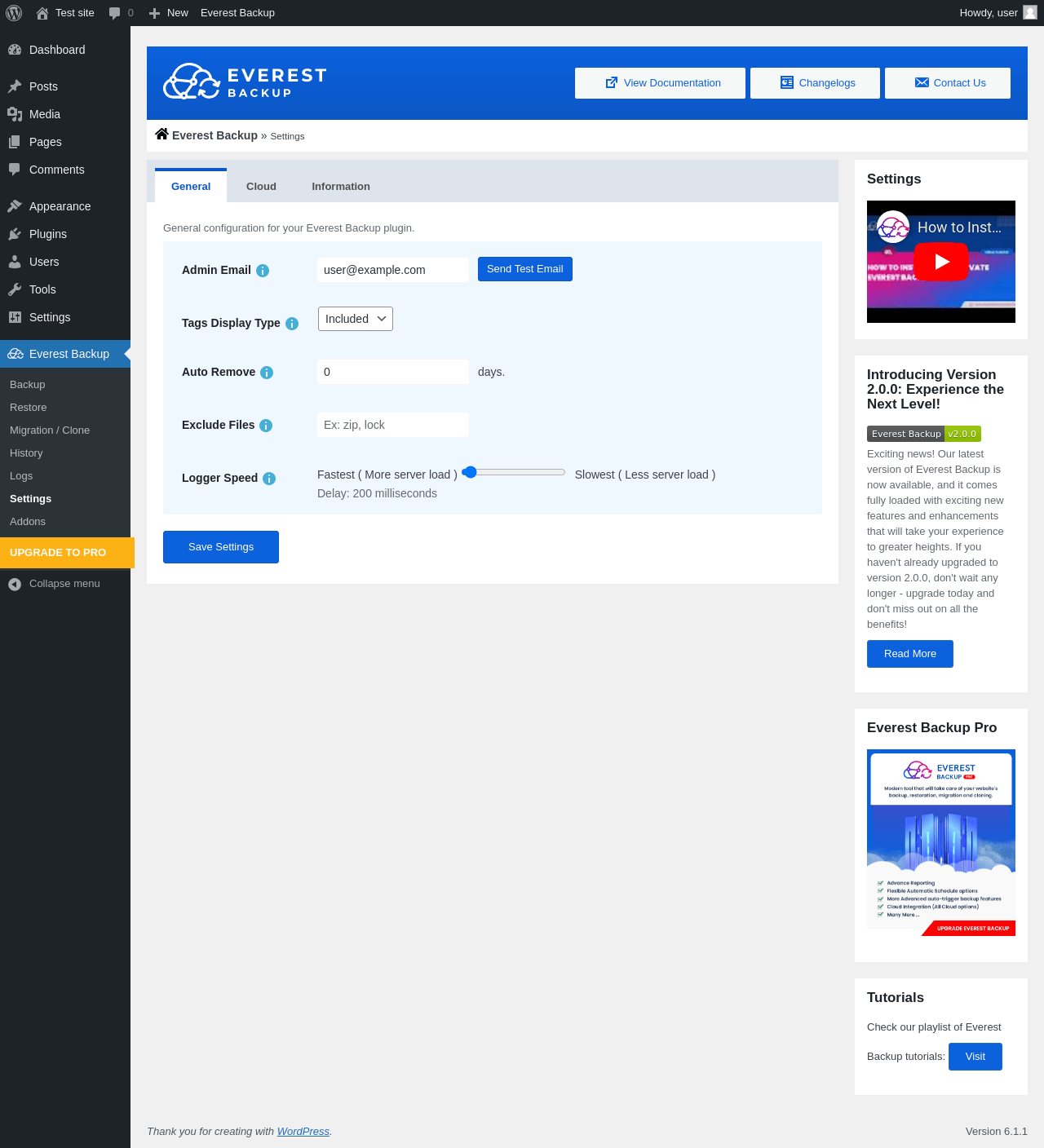
Task: Click the Admin Email input field
Action: point(393,270)
